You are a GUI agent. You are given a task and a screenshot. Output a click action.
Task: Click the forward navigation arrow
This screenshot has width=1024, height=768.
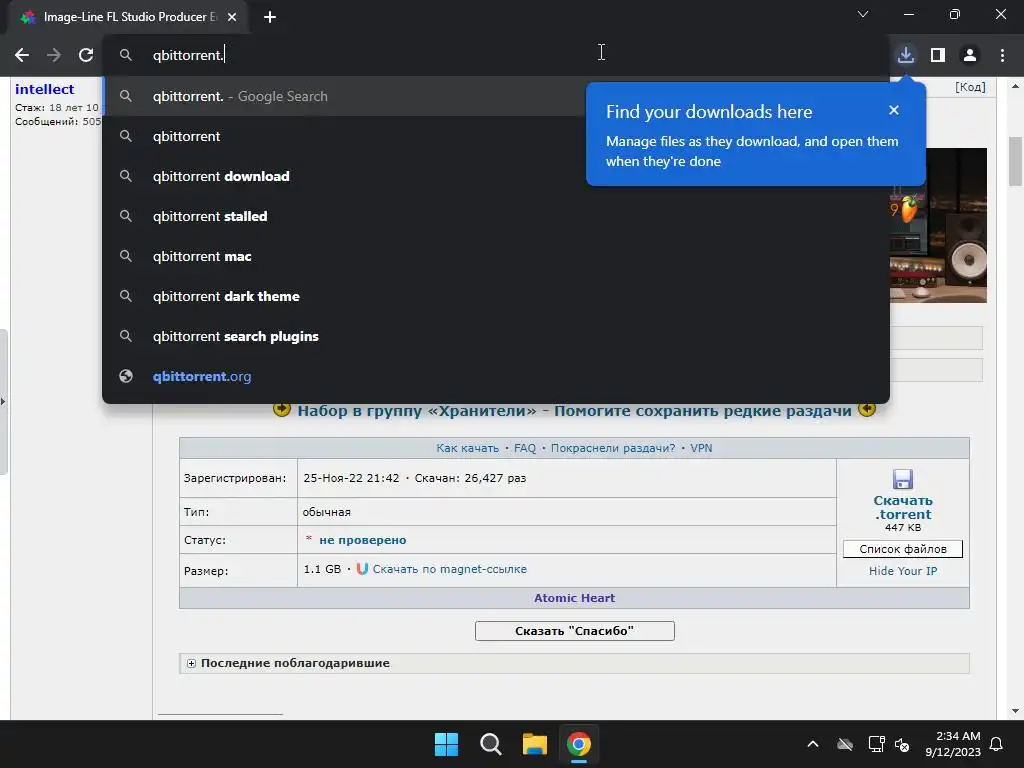coord(54,56)
